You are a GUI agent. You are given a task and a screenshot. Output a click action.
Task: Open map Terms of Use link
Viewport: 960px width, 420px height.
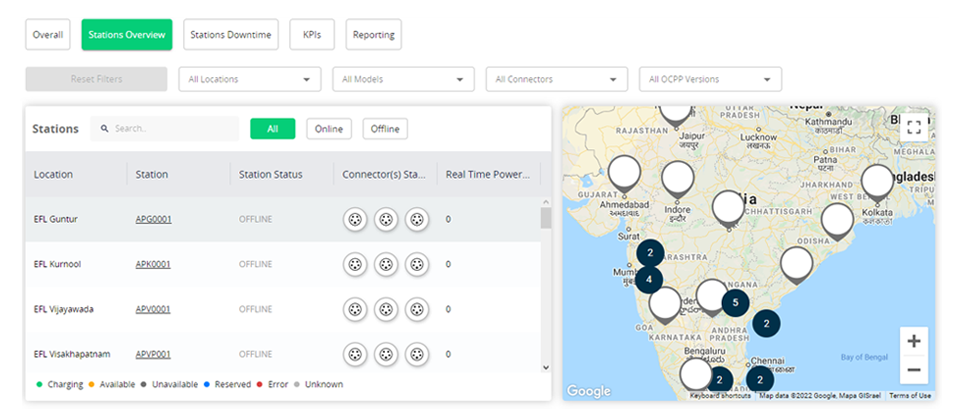coord(910,396)
